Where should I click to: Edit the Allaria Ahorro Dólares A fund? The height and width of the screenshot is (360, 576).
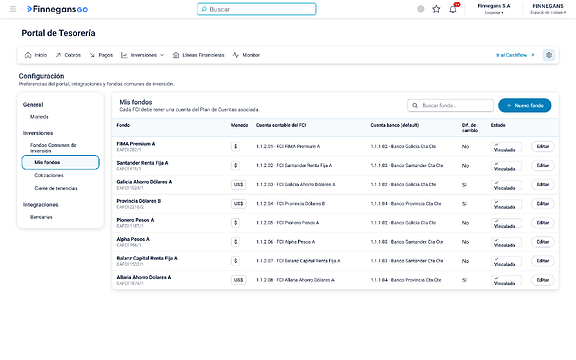[543, 280]
